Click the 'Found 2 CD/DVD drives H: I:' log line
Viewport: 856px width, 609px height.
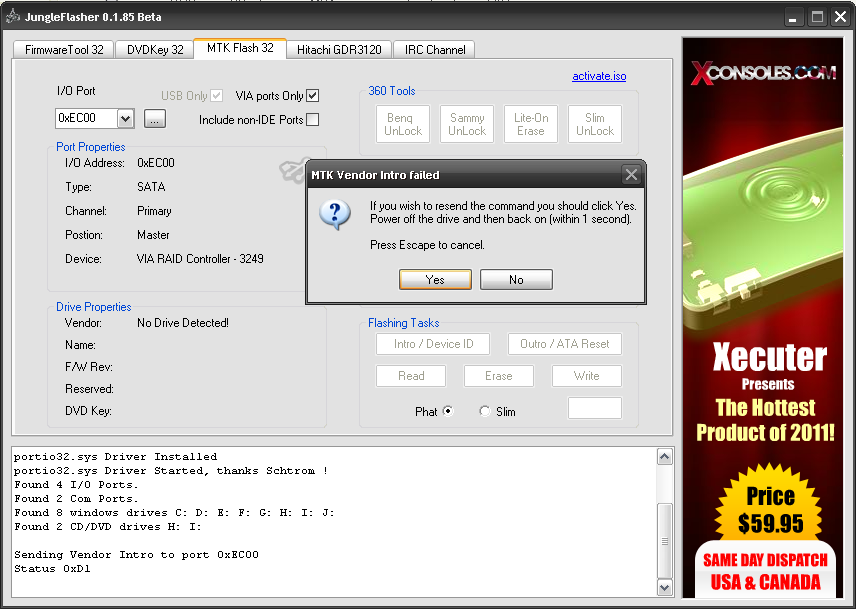pyautogui.click(x=108, y=527)
